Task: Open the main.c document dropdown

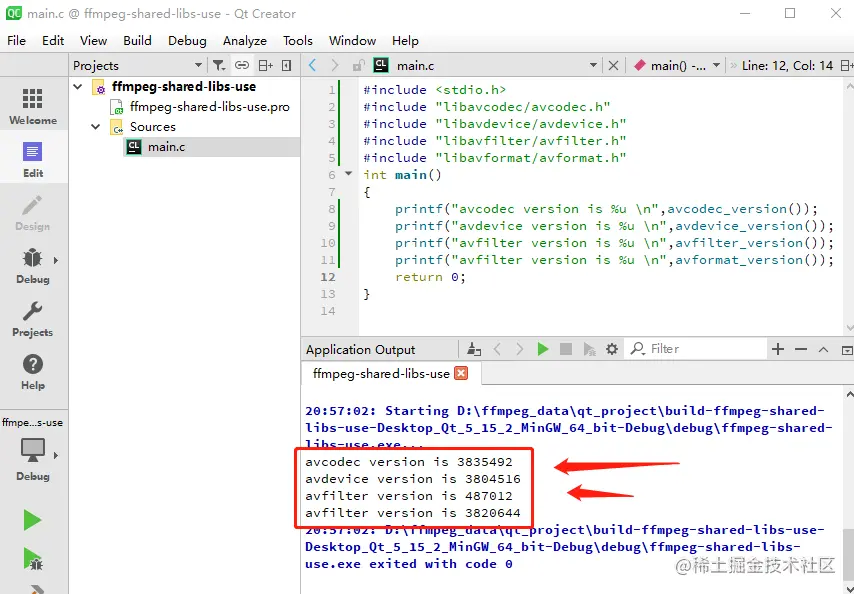Action: tap(593, 65)
